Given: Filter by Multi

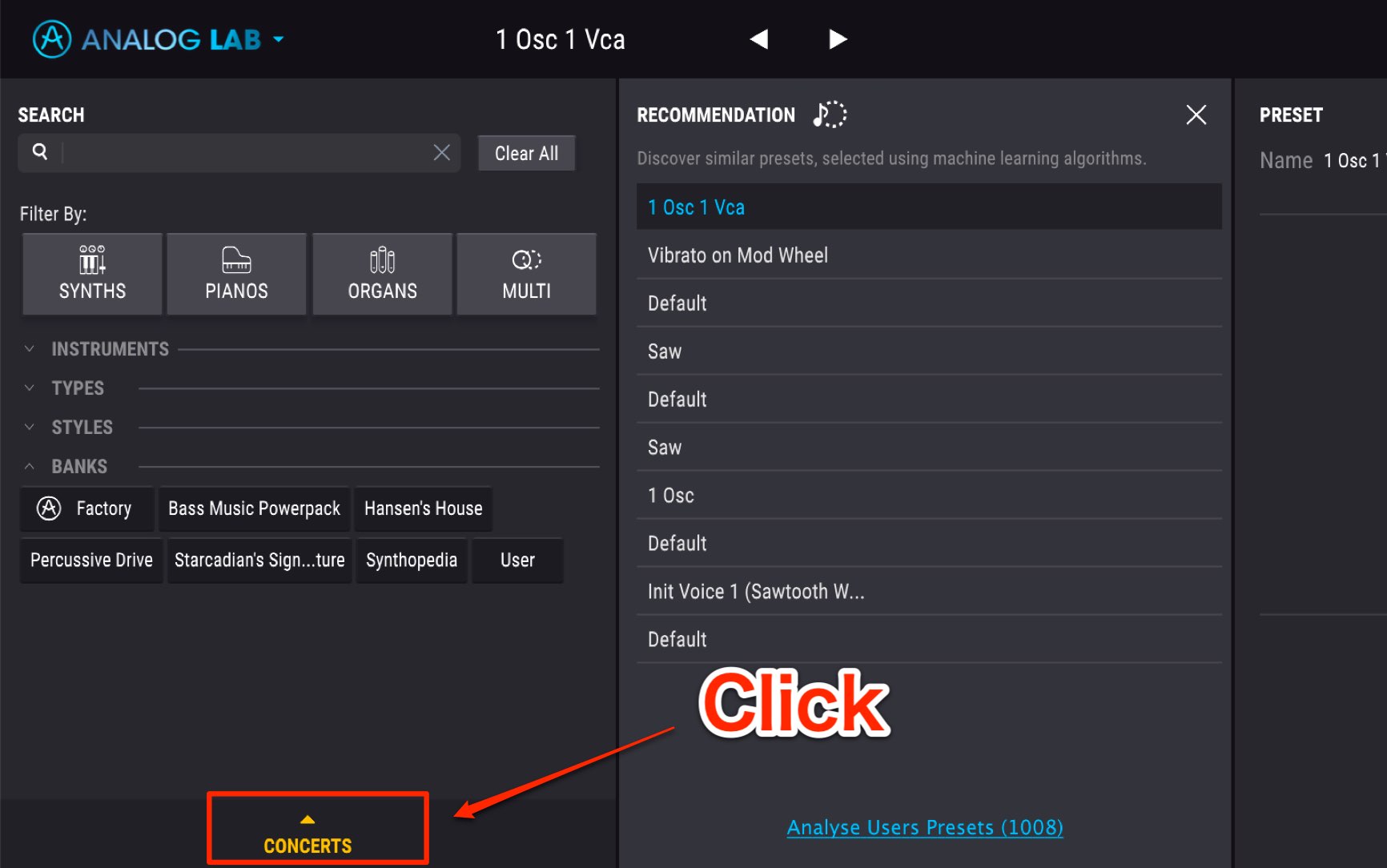Looking at the screenshot, I should click(x=526, y=274).
